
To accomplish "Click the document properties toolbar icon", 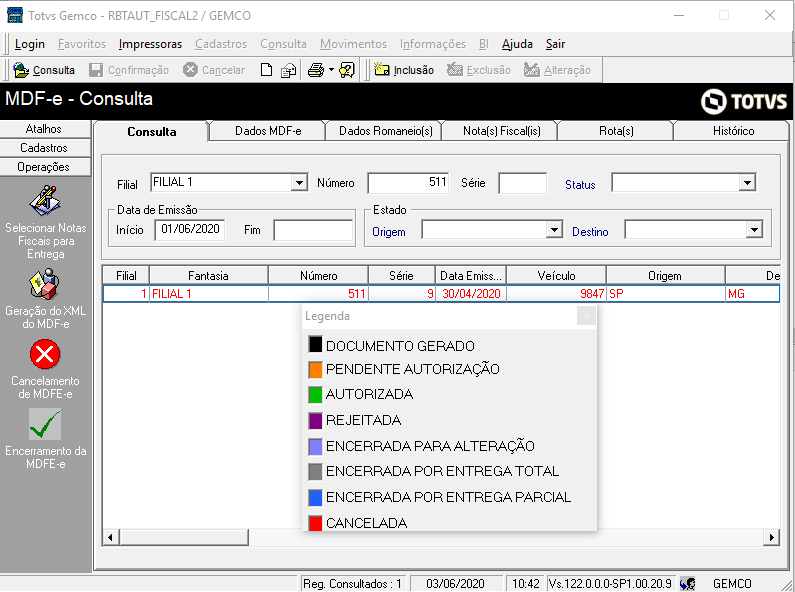I will click(288, 70).
